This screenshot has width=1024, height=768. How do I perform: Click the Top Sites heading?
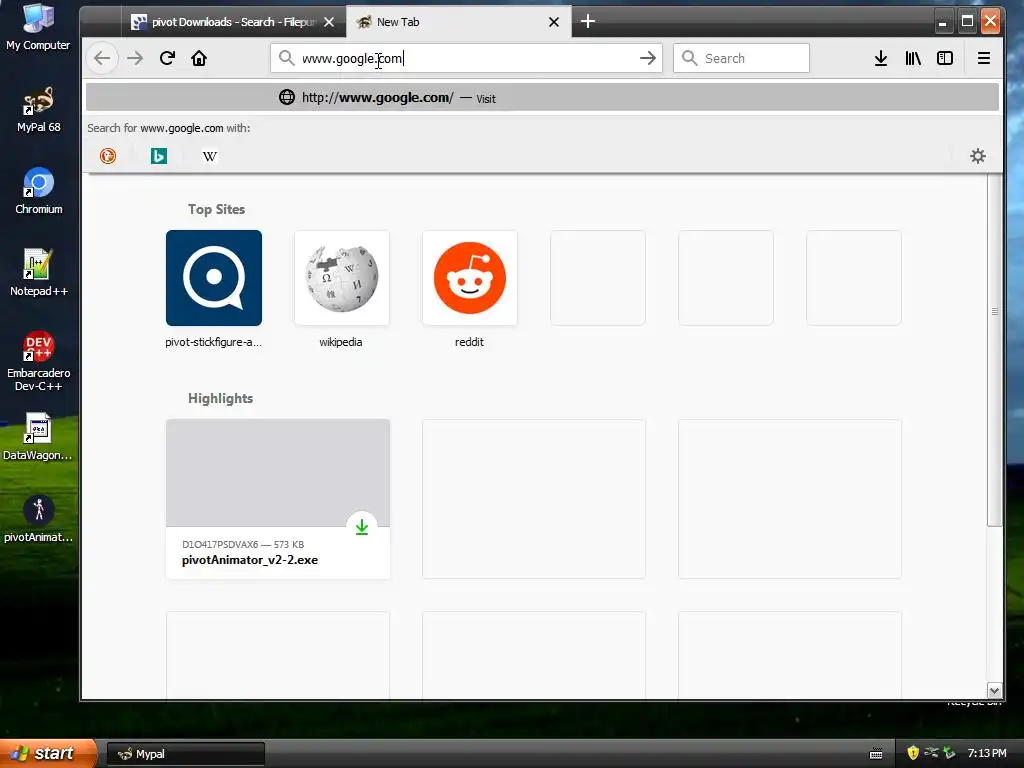(216, 210)
